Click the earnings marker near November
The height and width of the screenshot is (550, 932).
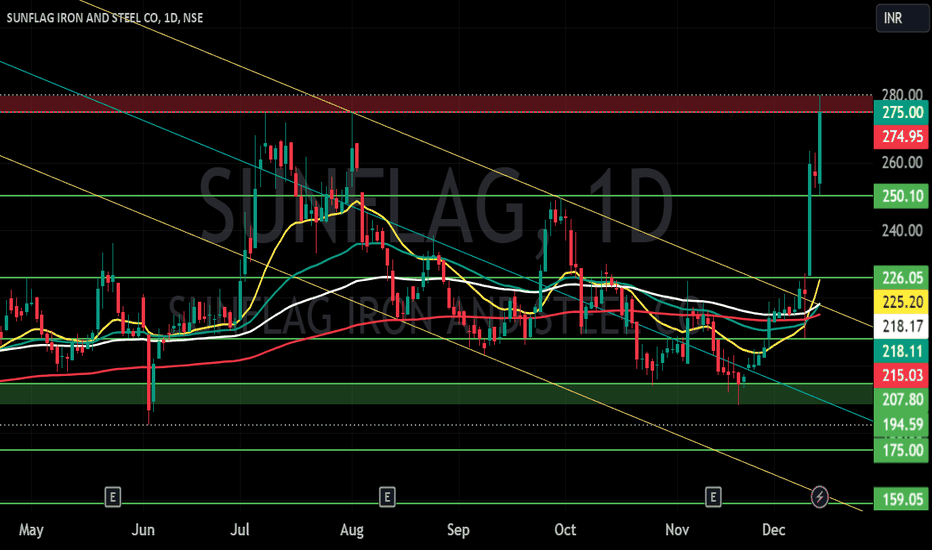tap(713, 496)
